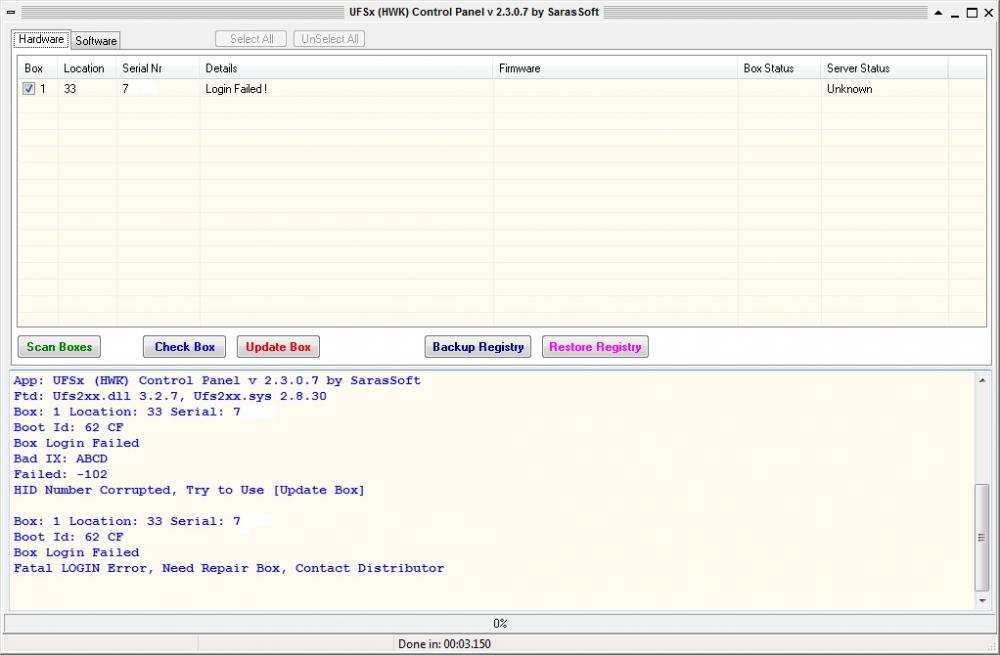Click the log scrollbar up arrow
The height and width of the screenshot is (655, 1000).
[x=982, y=380]
